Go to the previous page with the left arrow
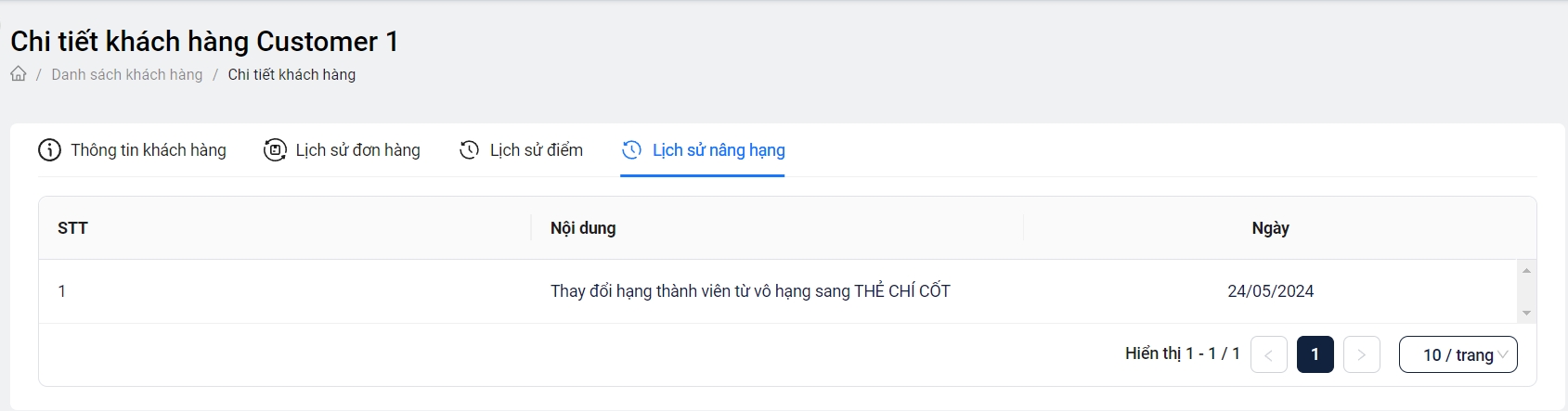 pos(1268,354)
